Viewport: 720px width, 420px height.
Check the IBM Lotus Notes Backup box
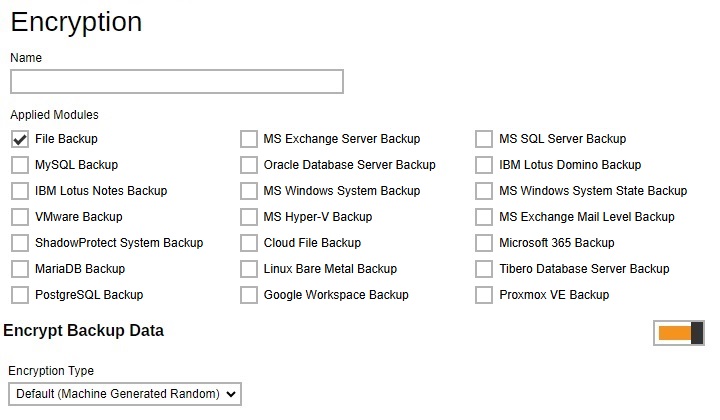(x=20, y=191)
